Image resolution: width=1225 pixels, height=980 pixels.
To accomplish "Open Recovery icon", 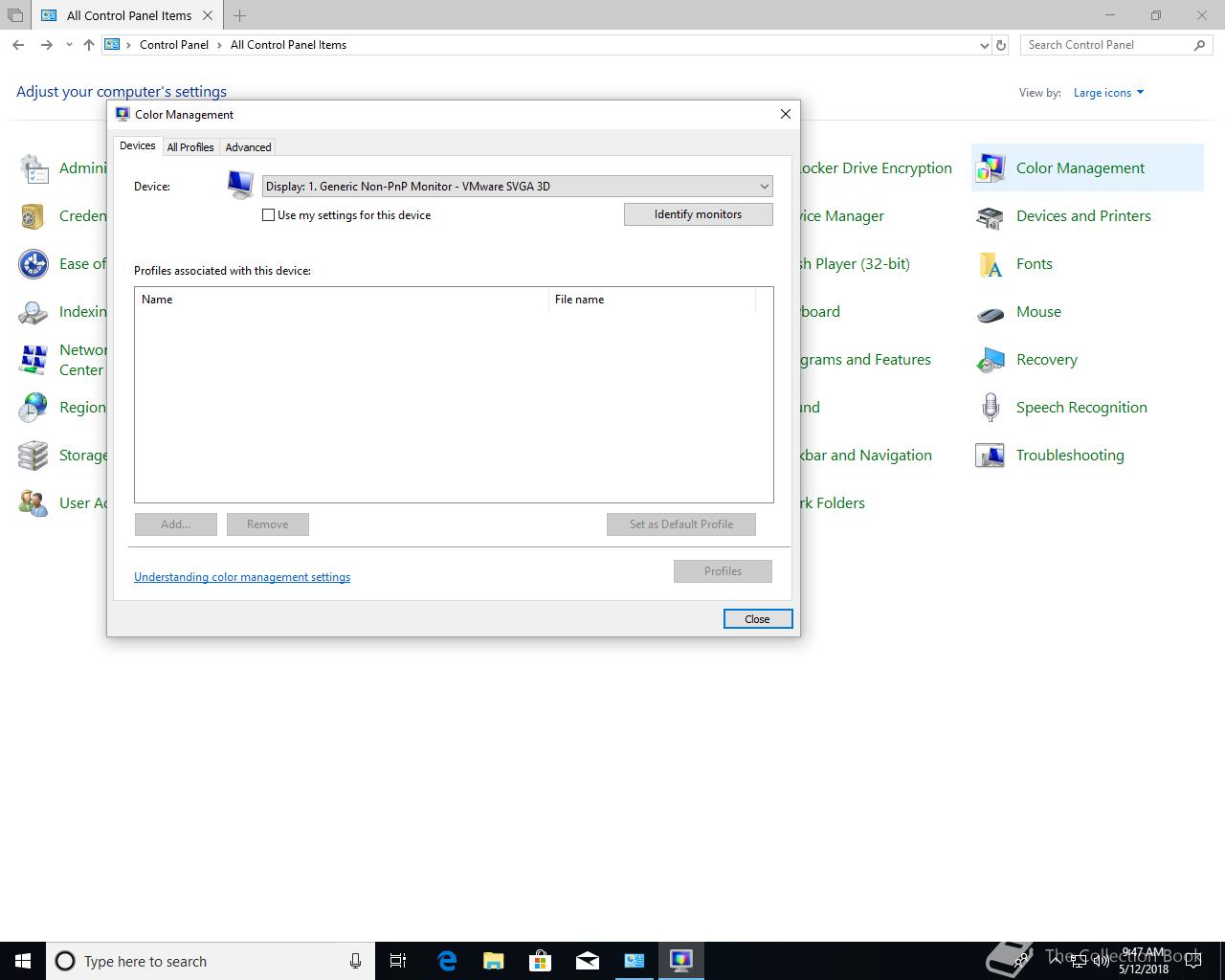I will click(x=990, y=360).
